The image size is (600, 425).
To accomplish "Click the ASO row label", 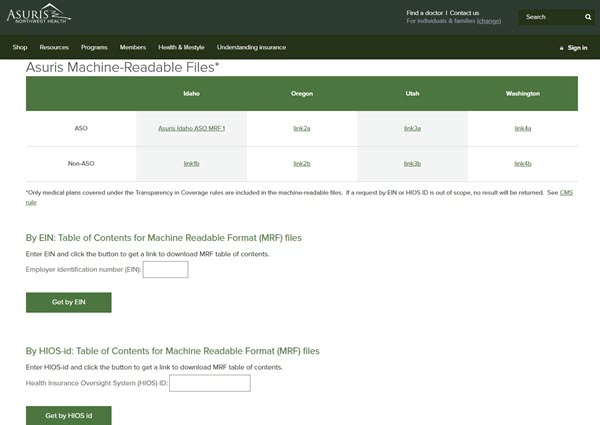I will point(81,129).
